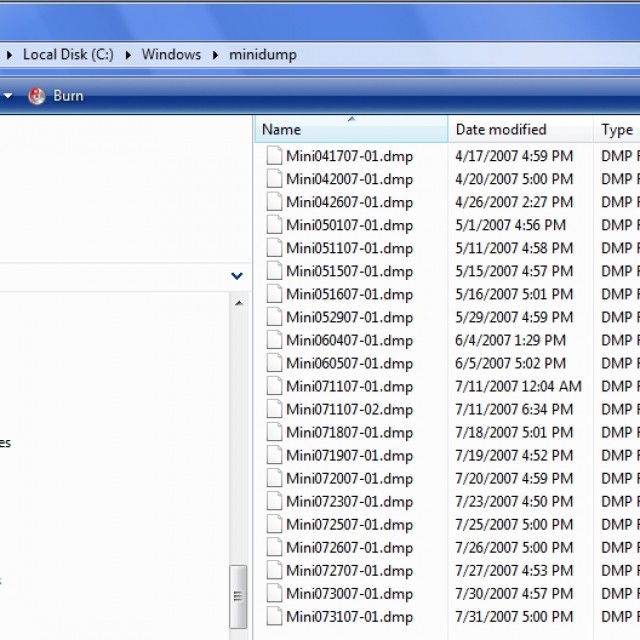This screenshot has width=640, height=640.
Task: Select the Mini041707-01.dmp file icon
Action: tap(275, 156)
